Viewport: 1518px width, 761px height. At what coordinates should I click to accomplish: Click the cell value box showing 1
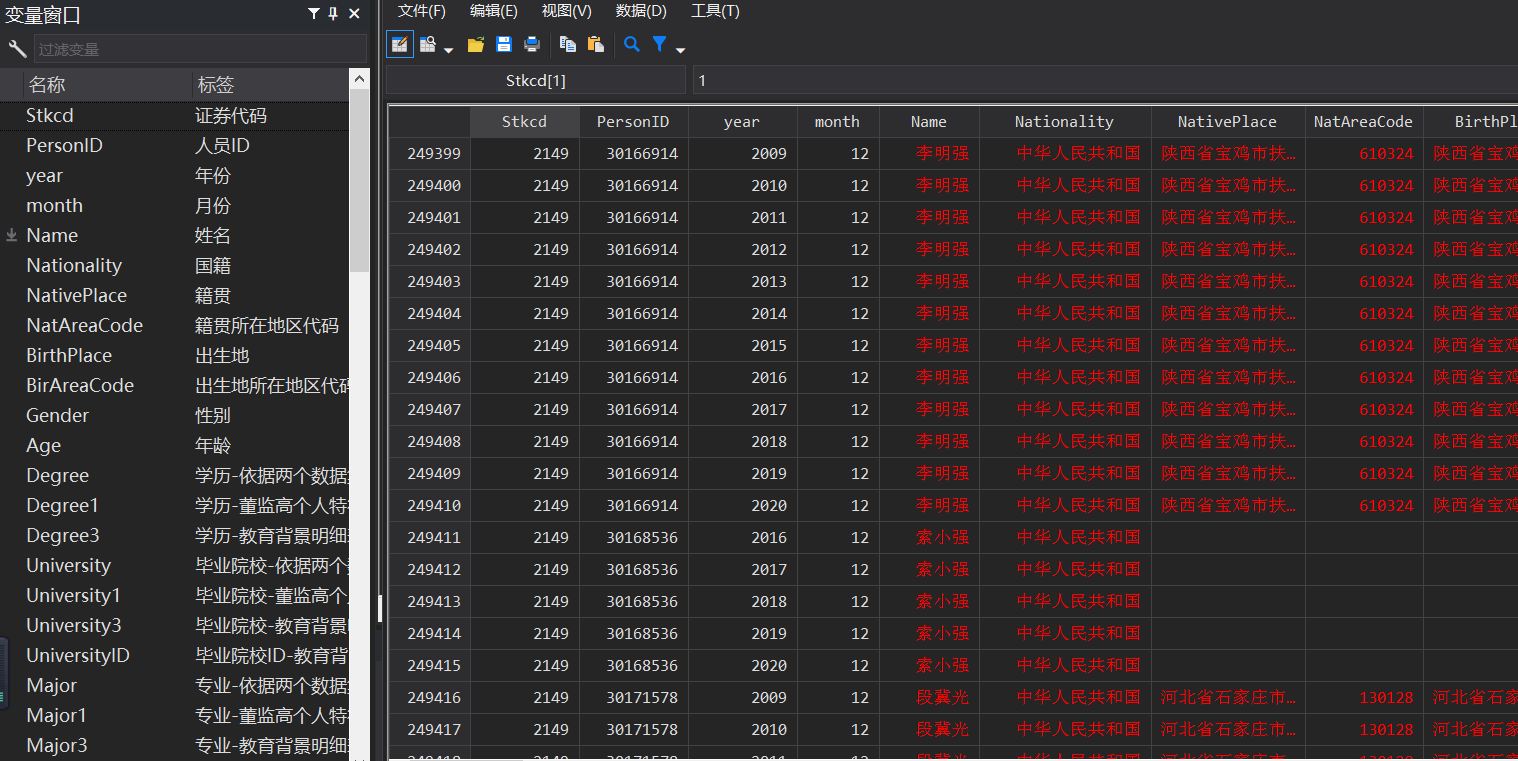pos(1105,80)
